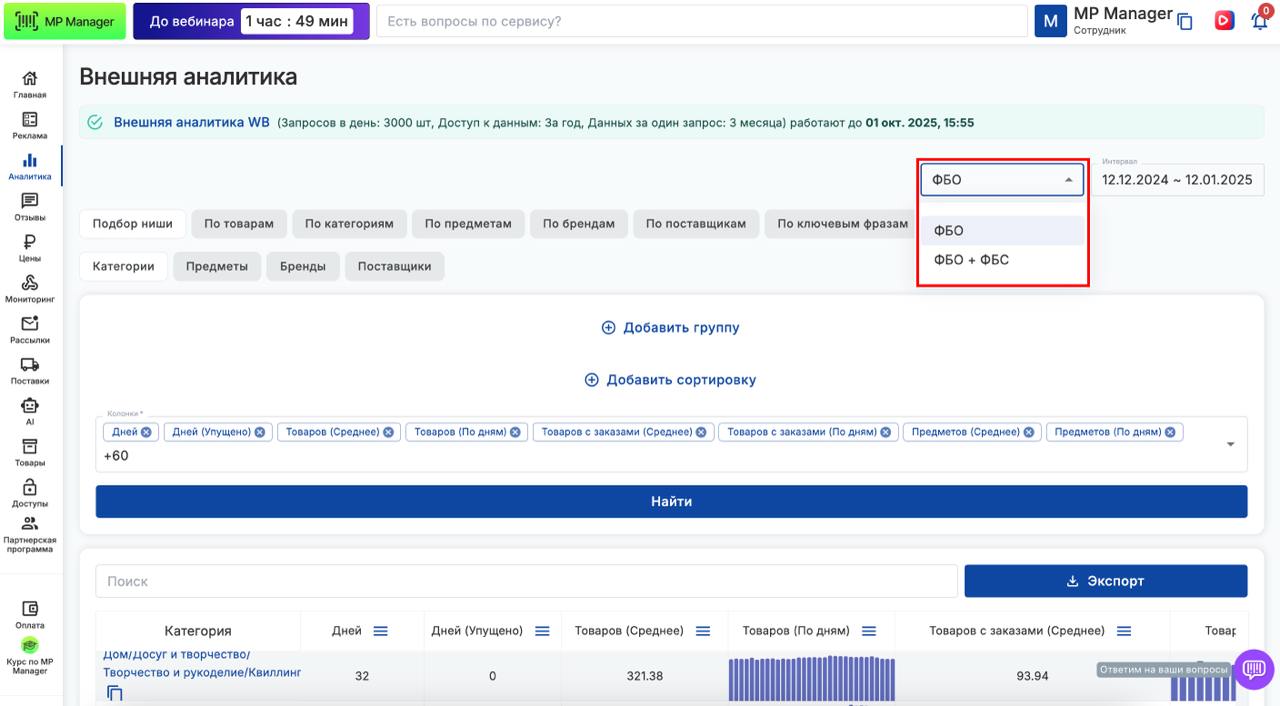Click the Поиск table search field
1280x706 pixels.
[x=526, y=581]
